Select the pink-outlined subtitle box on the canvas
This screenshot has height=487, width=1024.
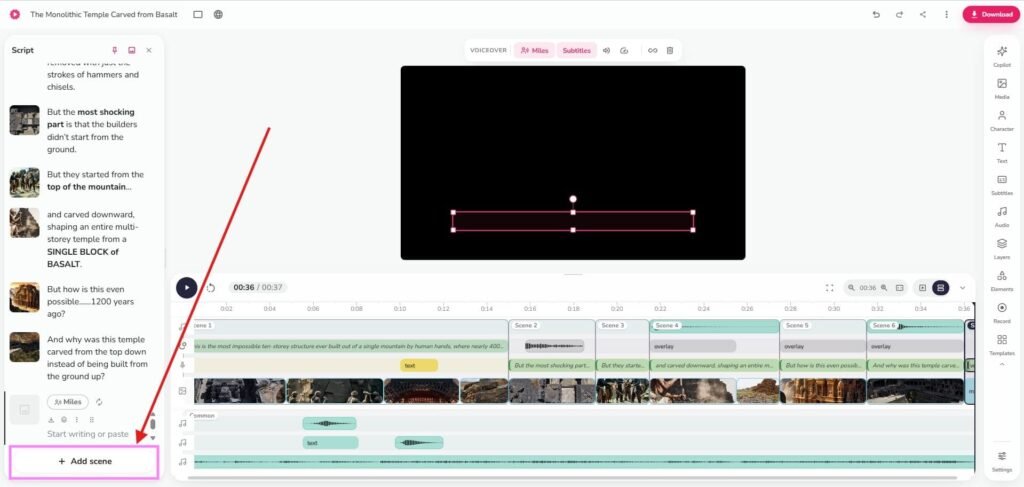point(573,221)
